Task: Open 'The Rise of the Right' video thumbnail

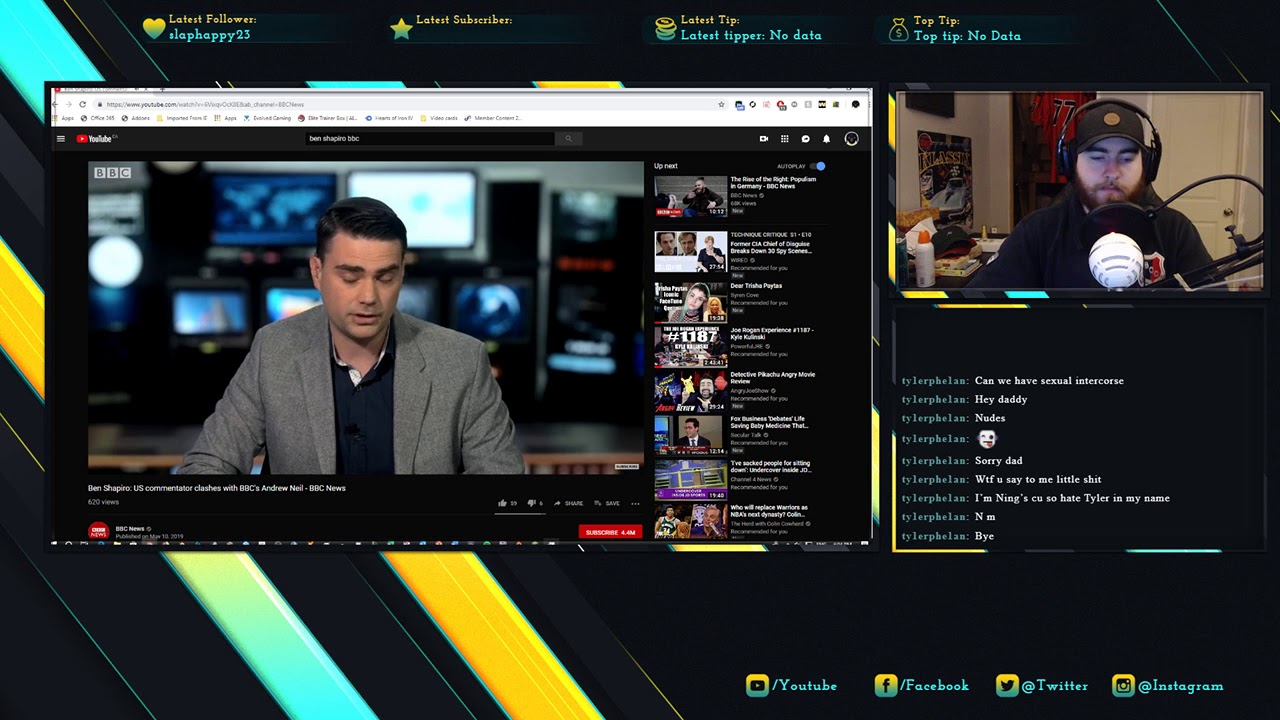Action: click(x=691, y=196)
